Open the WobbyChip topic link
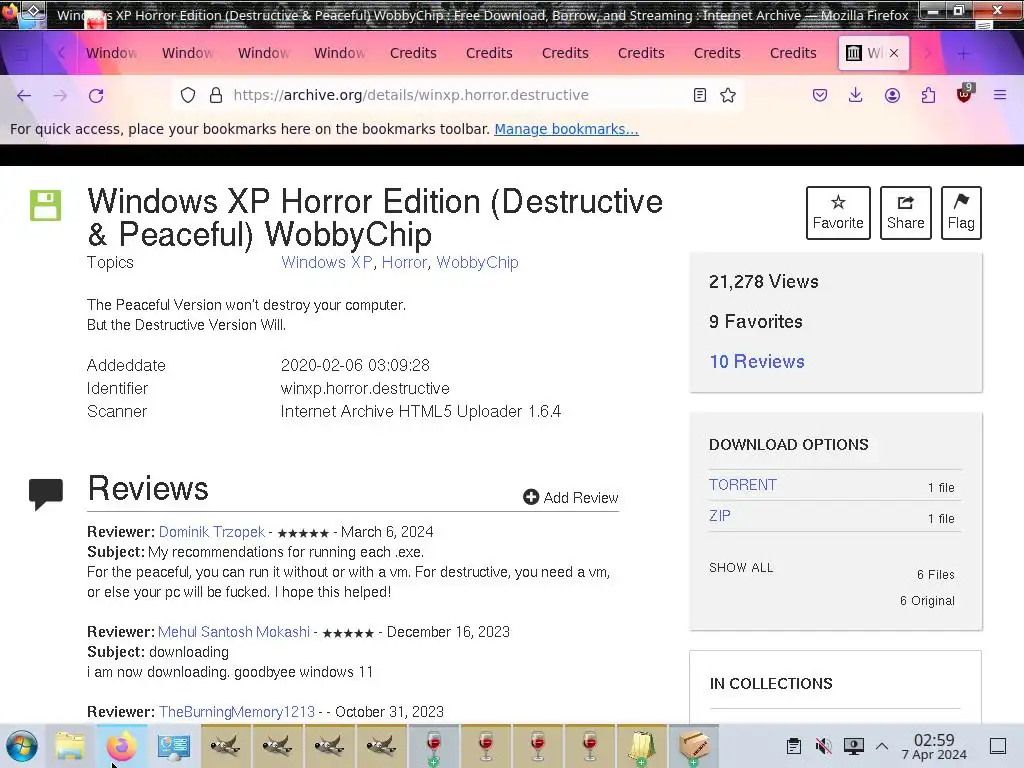 click(477, 263)
